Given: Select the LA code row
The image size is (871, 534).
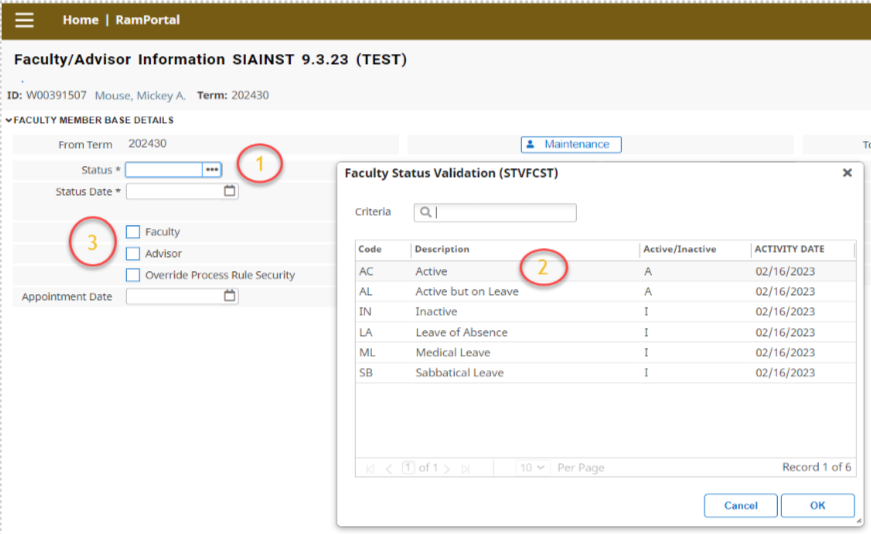Looking at the screenshot, I should [605, 332].
